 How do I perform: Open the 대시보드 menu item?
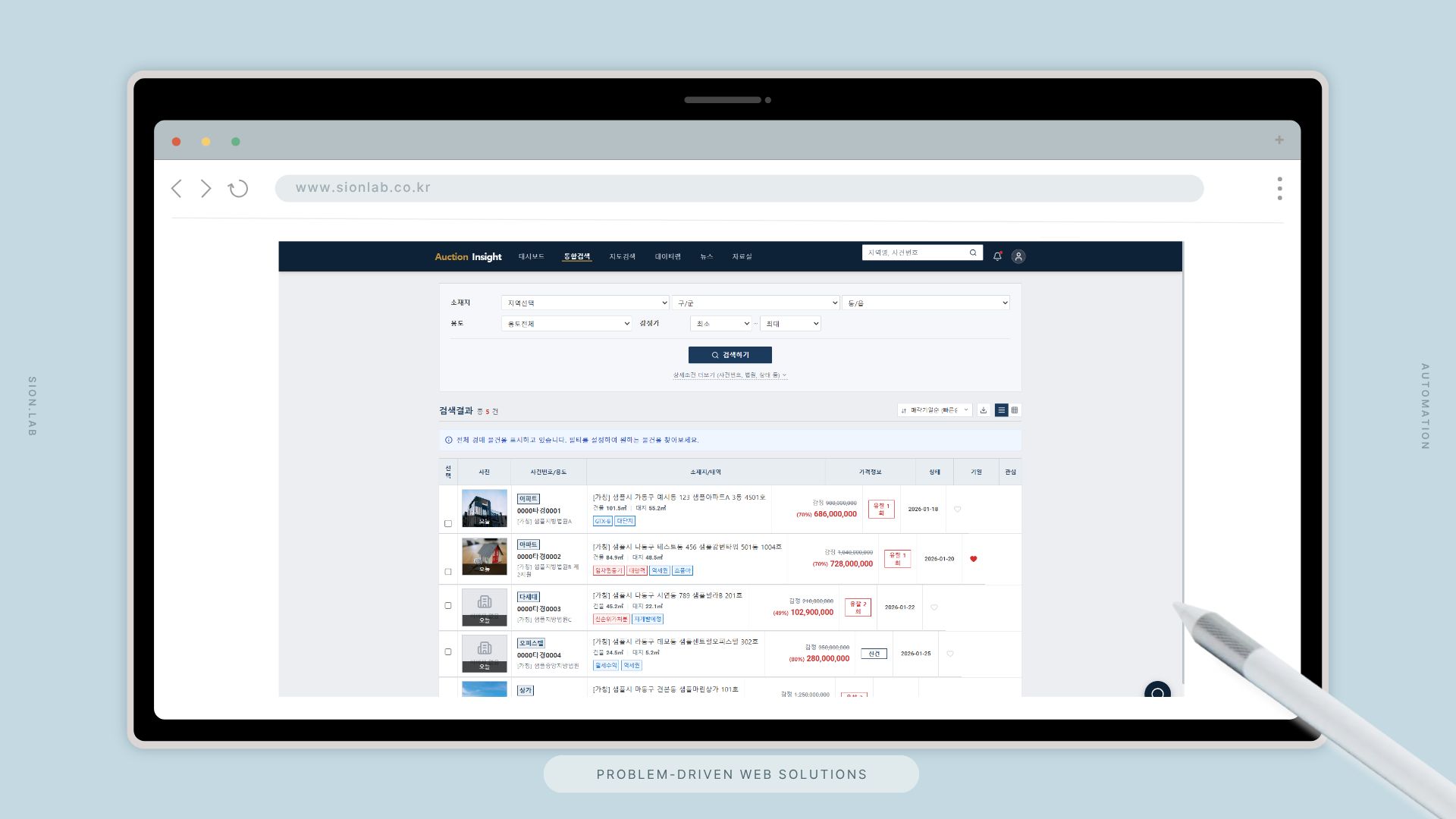531,256
